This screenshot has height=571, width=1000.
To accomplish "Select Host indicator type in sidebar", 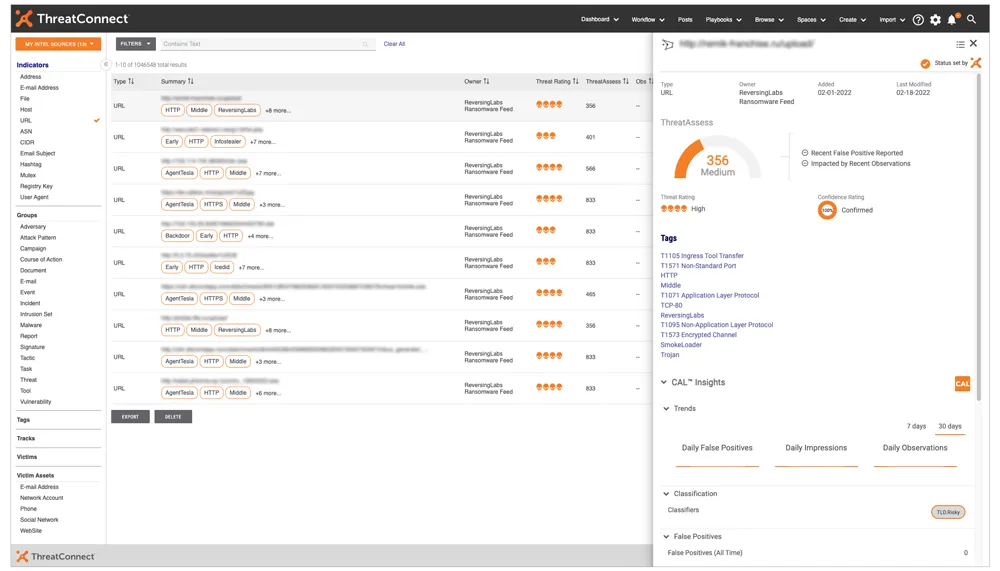I will (26, 110).
